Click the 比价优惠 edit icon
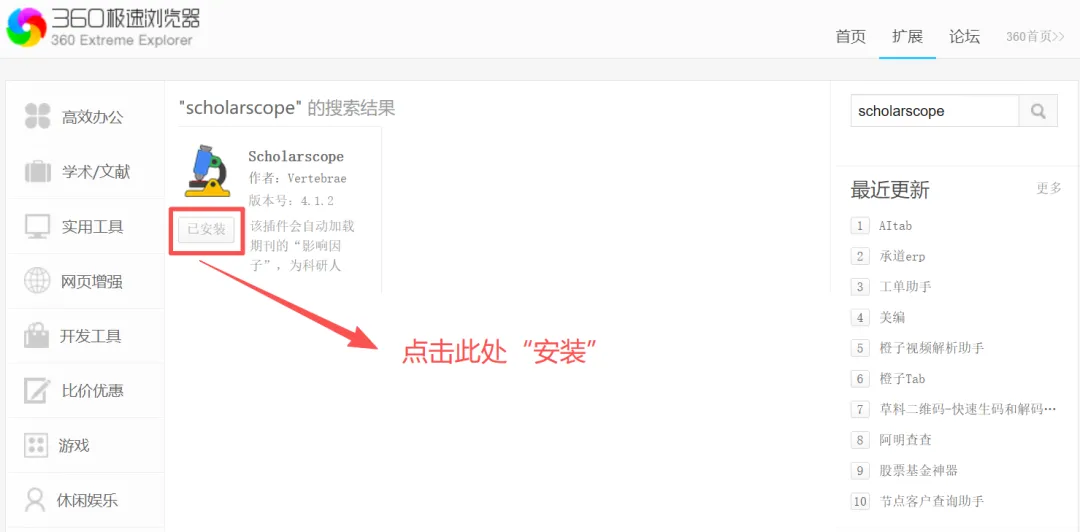Viewport: 1080px width, 532px height. (x=37, y=390)
